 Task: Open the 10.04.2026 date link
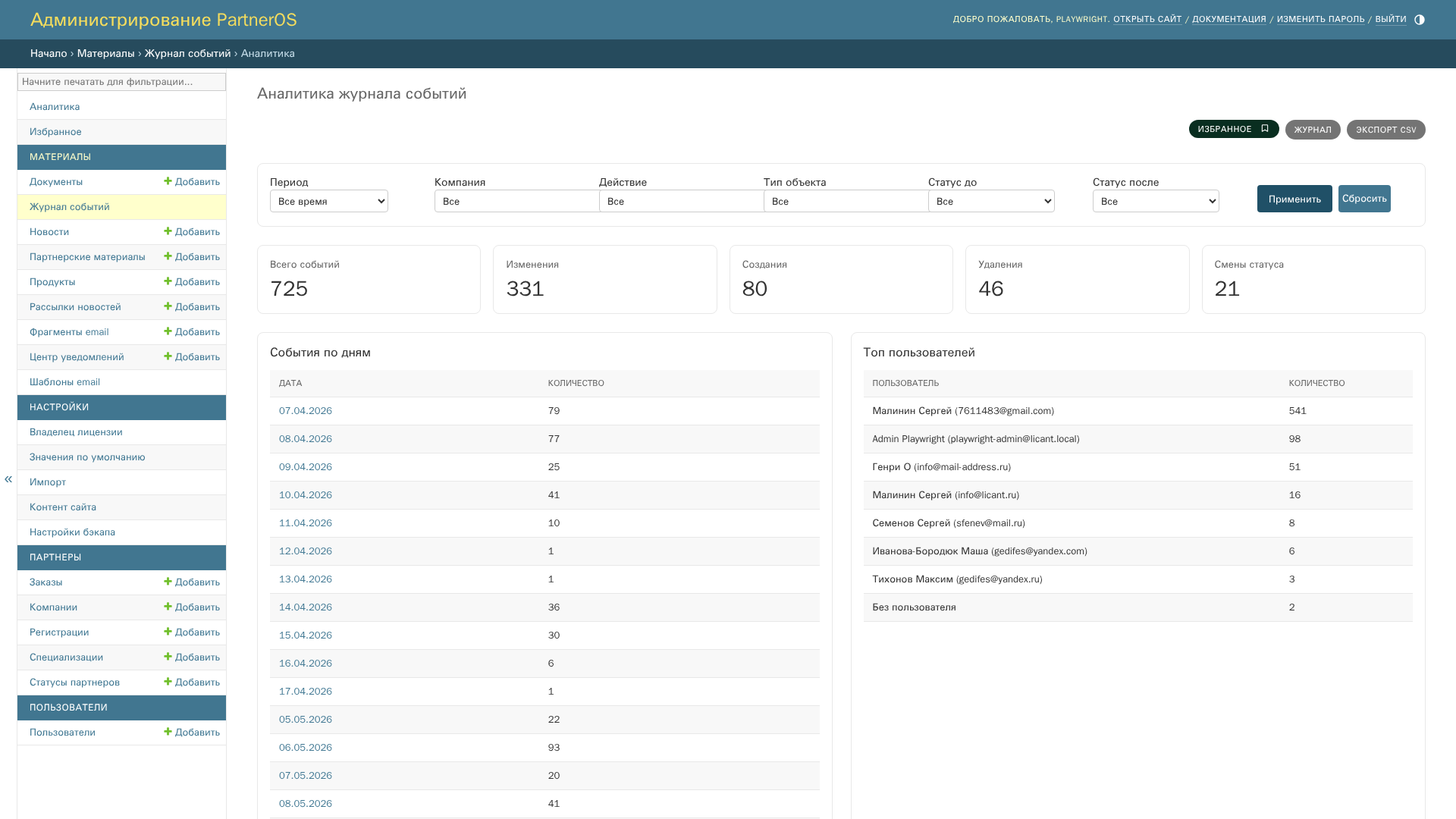306,495
